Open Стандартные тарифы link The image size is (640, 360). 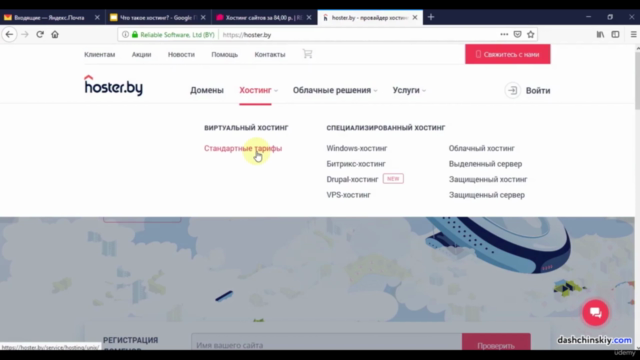tap(243, 148)
